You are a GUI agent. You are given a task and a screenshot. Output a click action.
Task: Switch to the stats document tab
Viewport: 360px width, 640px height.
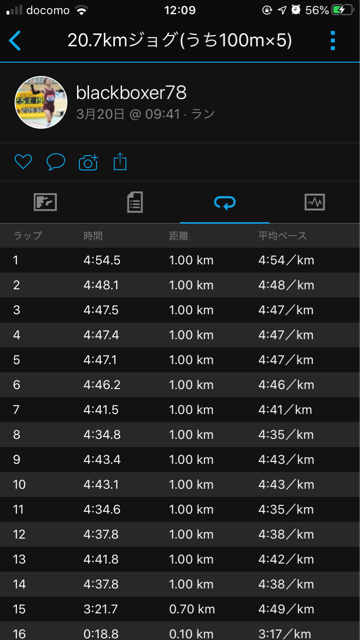[x=135, y=202]
